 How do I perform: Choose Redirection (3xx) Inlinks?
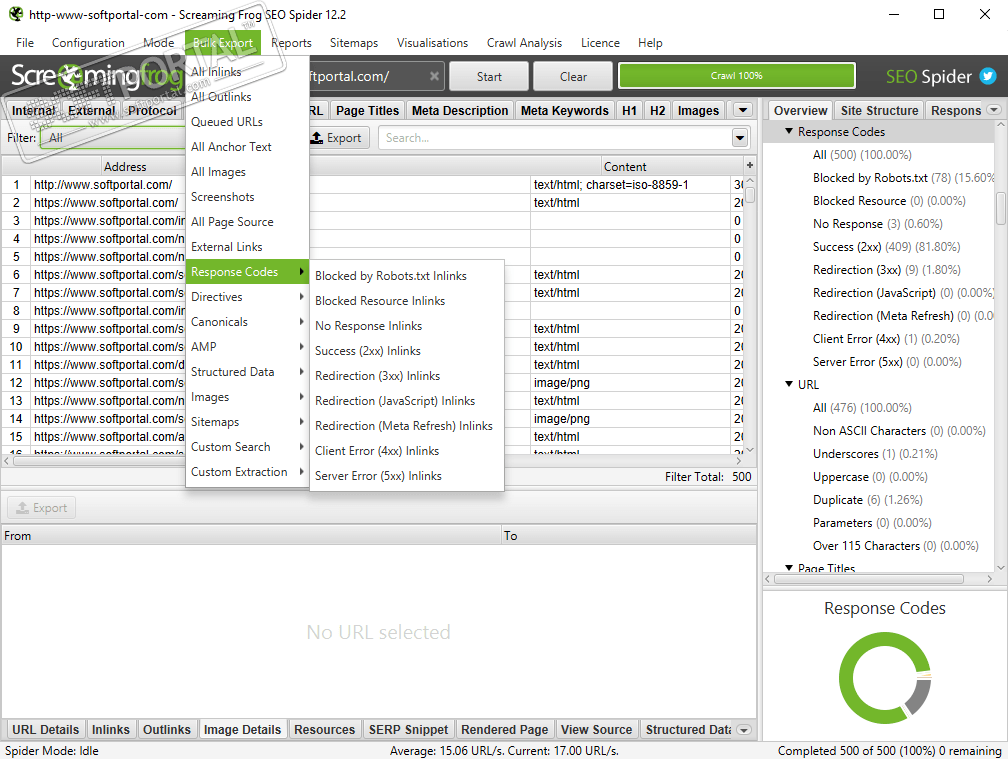(406, 376)
